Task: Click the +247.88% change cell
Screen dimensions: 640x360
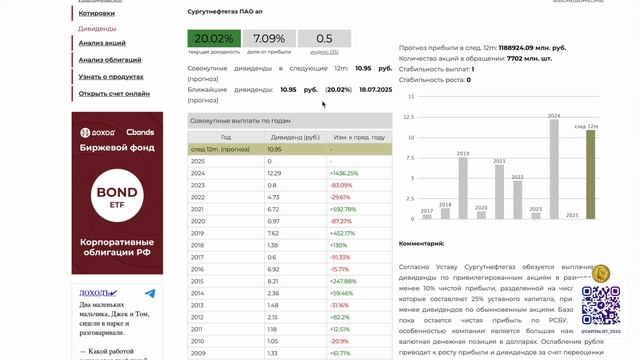Action: [x=359, y=281]
